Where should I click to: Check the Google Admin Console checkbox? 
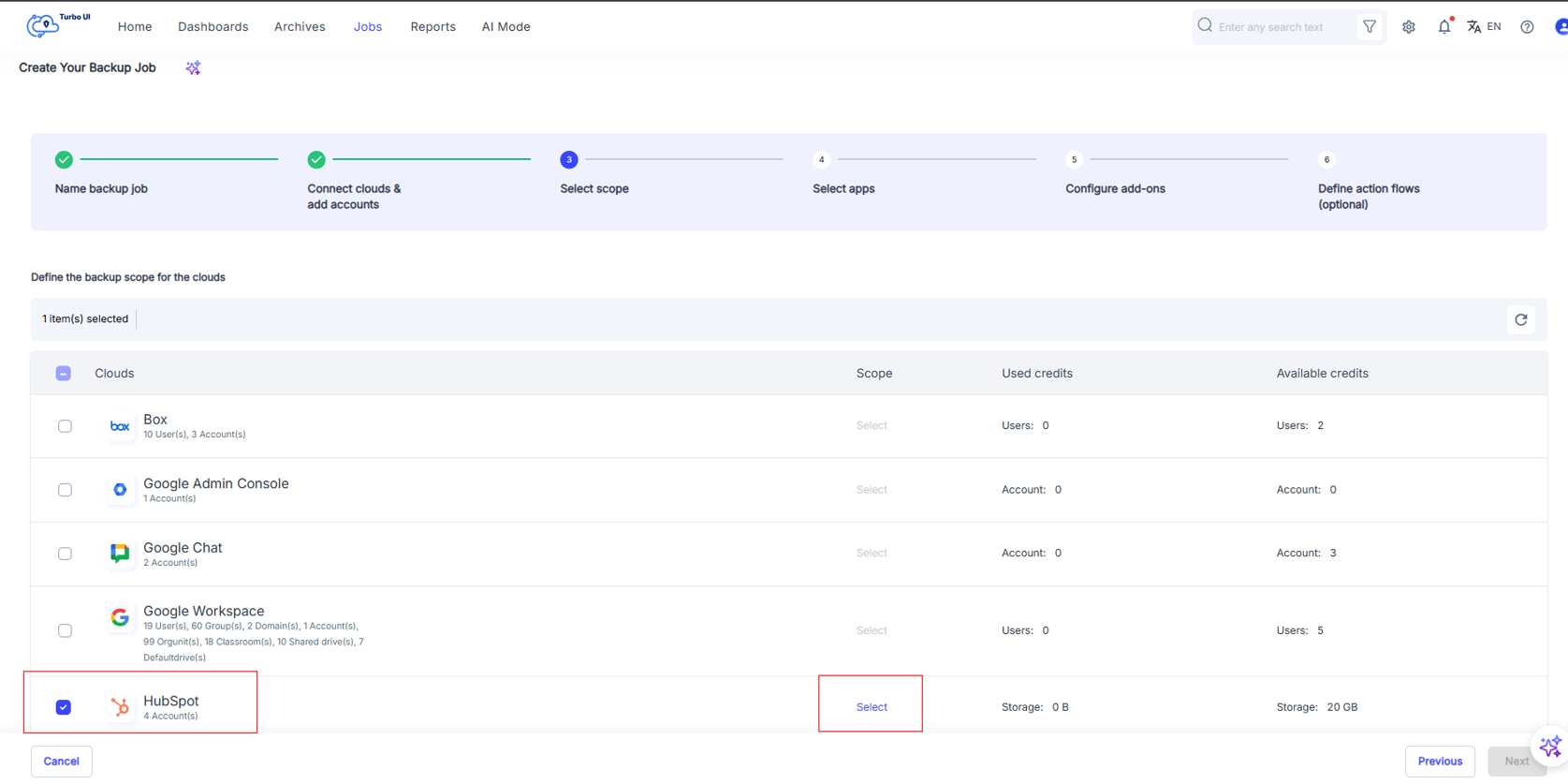[x=65, y=490]
